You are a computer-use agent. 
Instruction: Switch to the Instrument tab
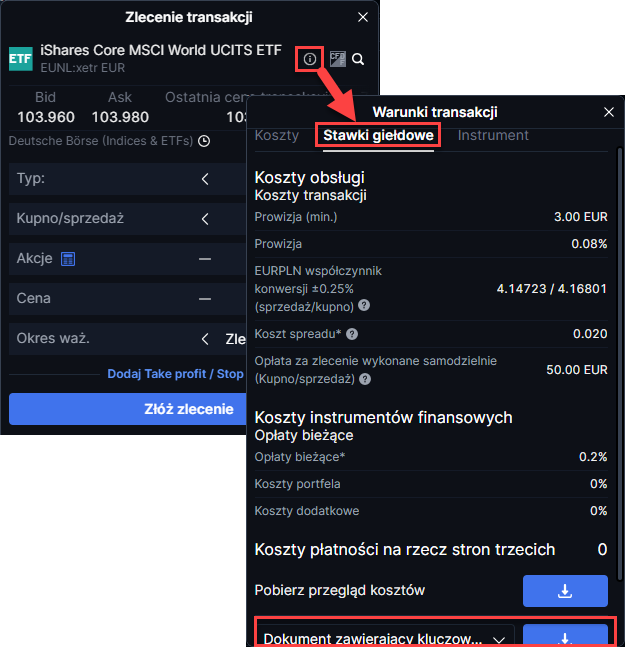click(493, 135)
